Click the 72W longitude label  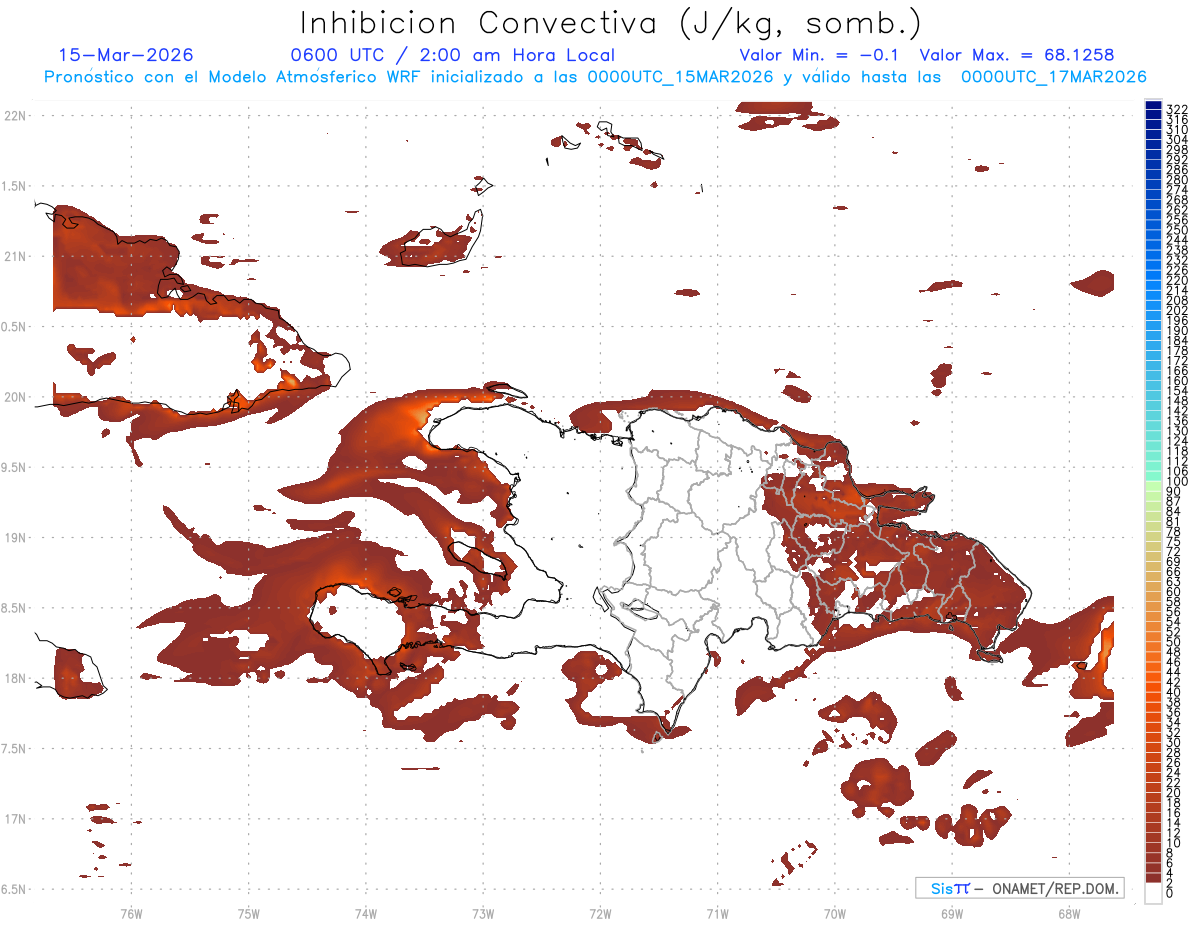601,913
